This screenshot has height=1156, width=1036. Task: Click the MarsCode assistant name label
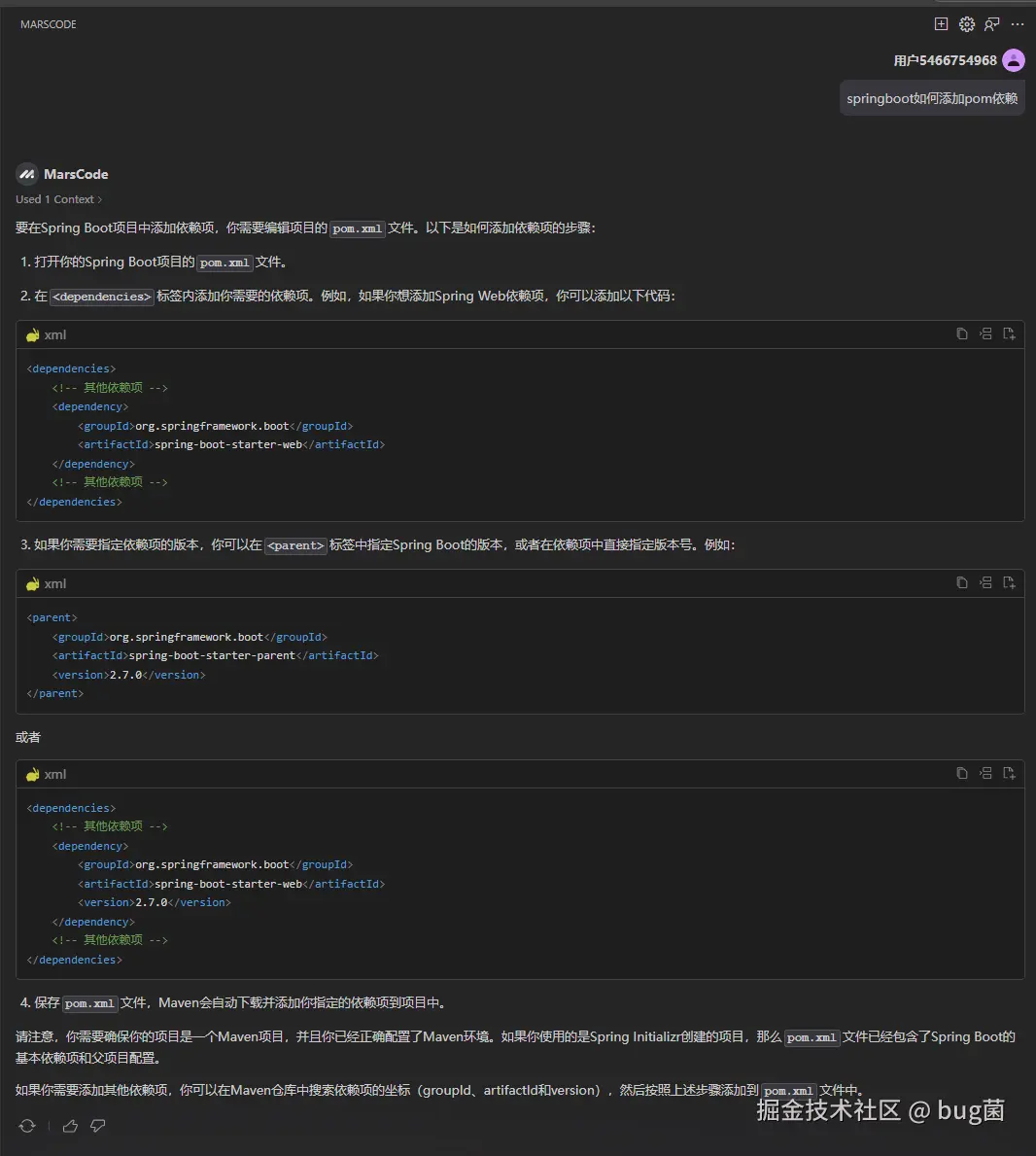(x=76, y=174)
